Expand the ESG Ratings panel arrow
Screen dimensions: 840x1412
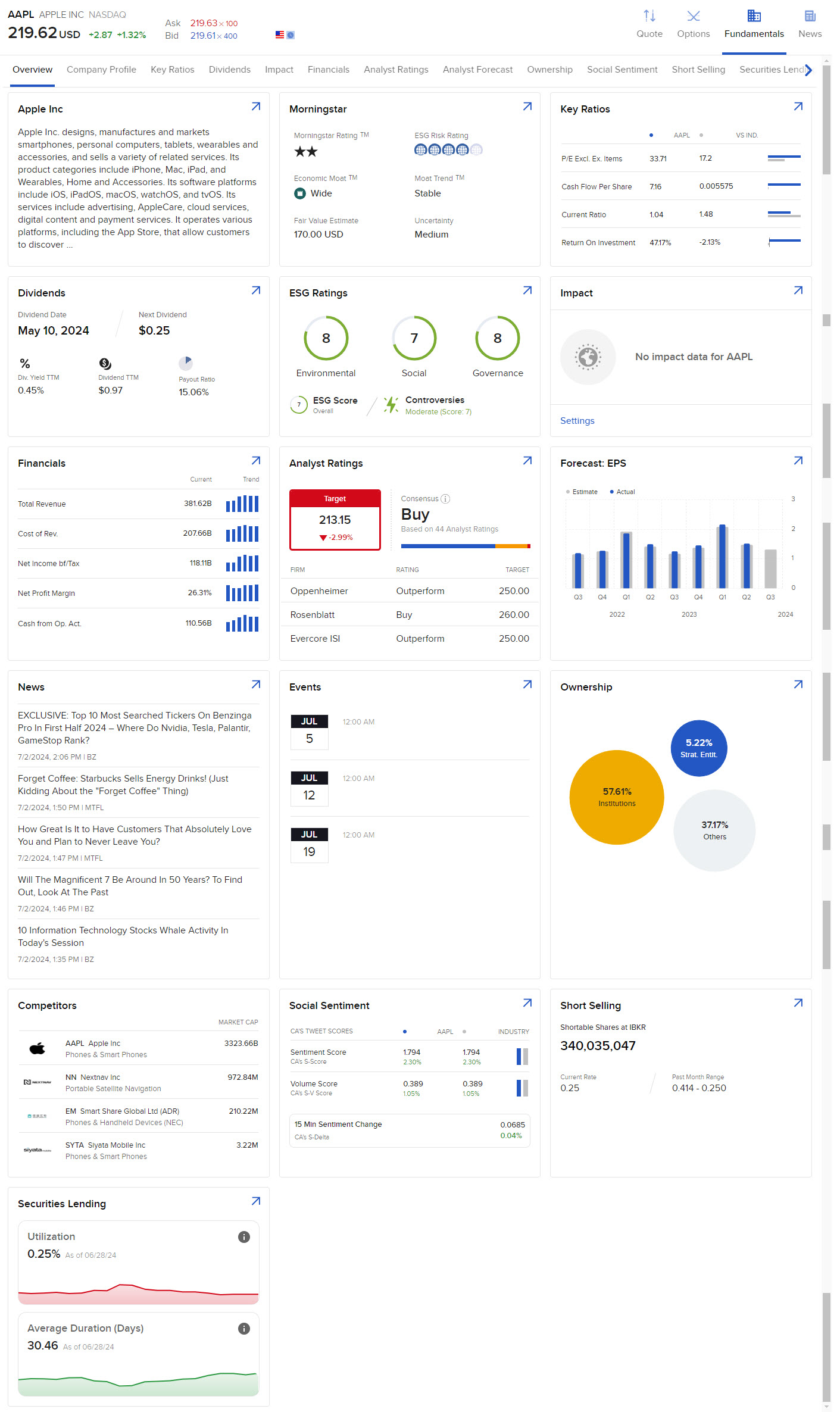527,290
